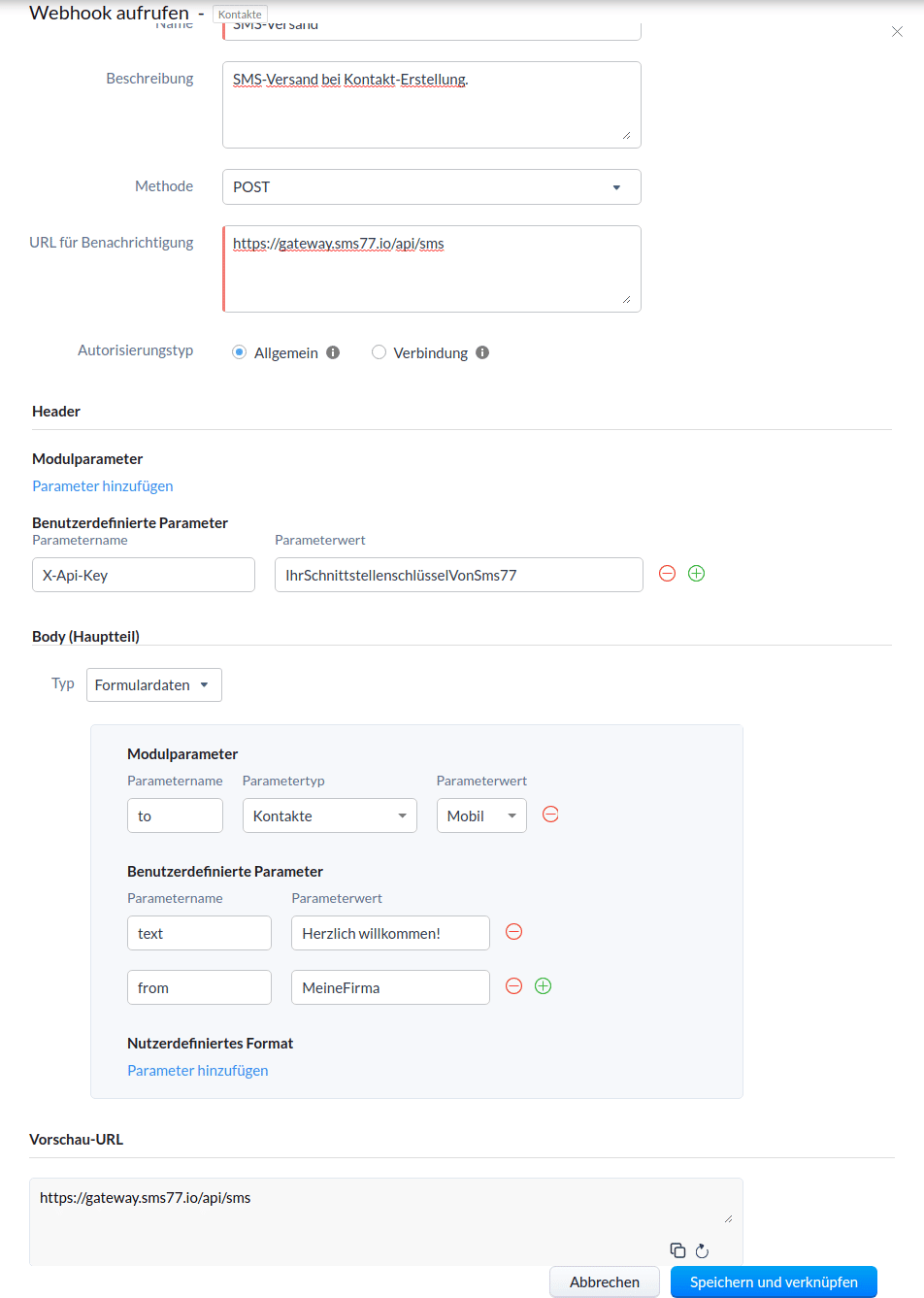Screen dimensions: 924x1298
Task: Add another custom header parameter
Action: click(696, 574)
